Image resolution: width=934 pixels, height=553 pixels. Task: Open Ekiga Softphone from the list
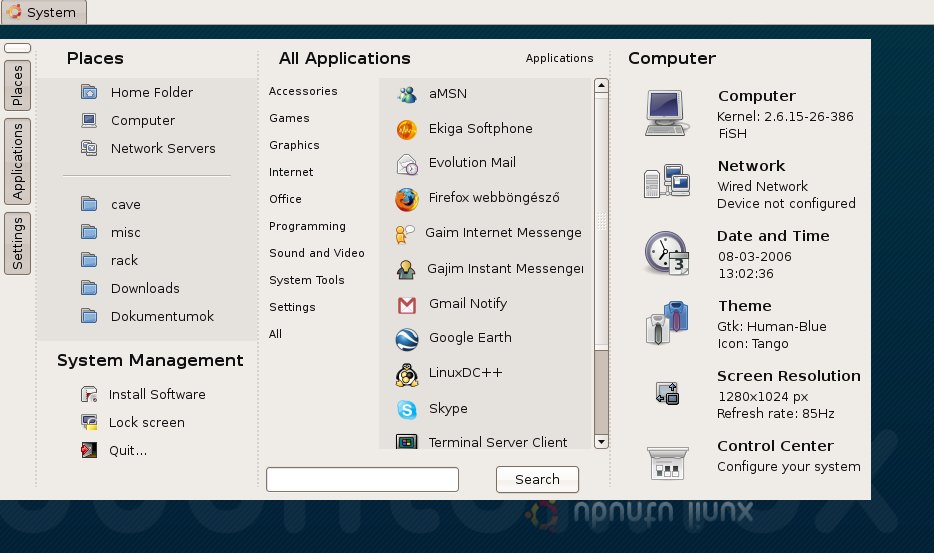click(x=406, y=129)
